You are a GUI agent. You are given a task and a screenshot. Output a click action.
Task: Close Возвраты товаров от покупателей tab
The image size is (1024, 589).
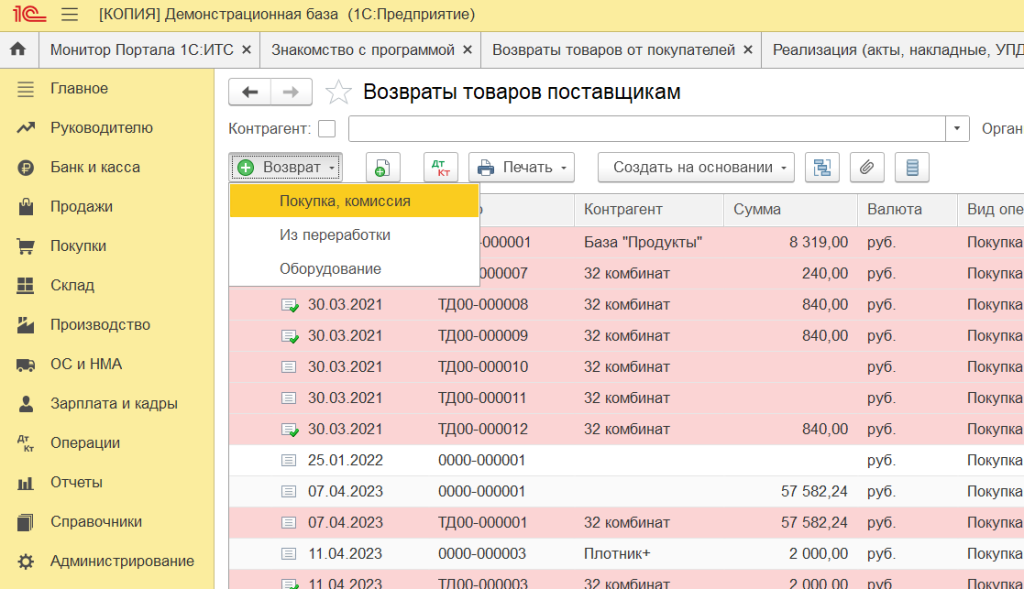pyautogui.click(x=748, y=50)
